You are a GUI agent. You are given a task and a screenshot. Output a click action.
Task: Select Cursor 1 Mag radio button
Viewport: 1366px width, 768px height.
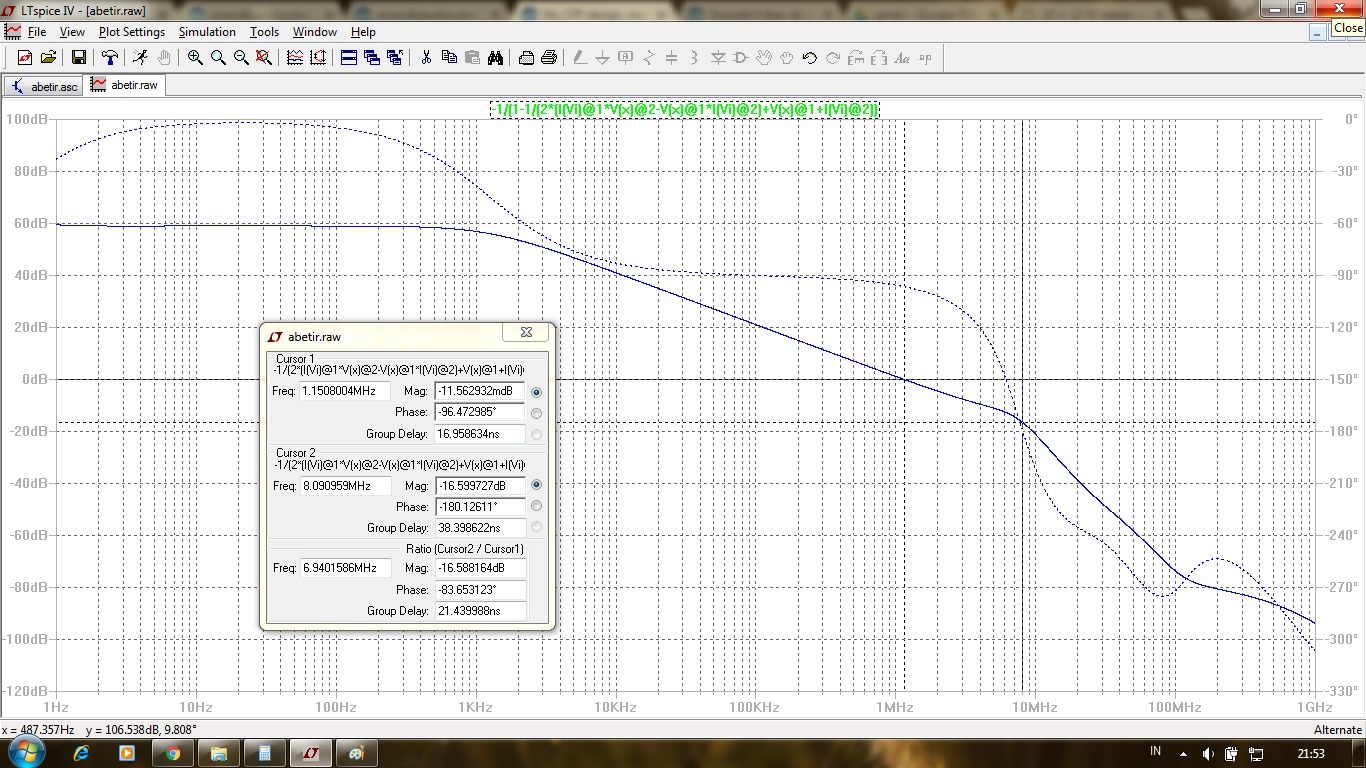(537, 392)
